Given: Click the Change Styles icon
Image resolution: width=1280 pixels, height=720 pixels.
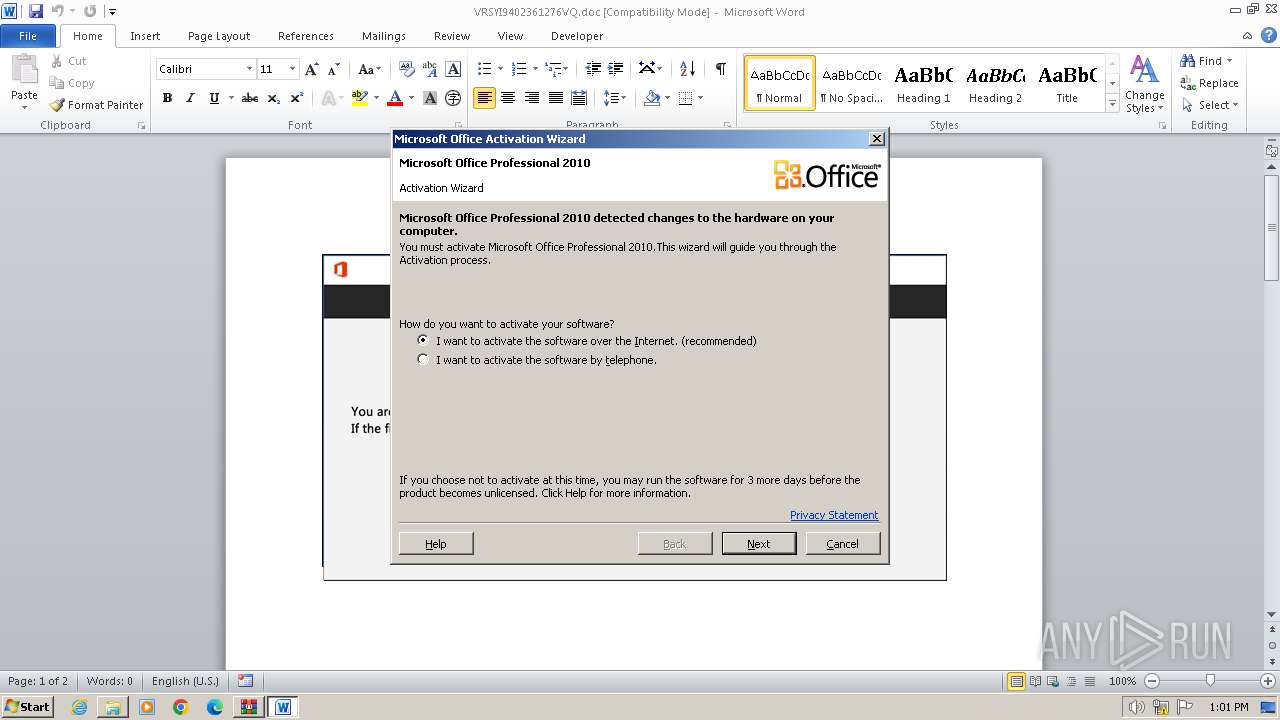Looking at the screenshot, I should pyautogui.click(x=1145, y=85).
